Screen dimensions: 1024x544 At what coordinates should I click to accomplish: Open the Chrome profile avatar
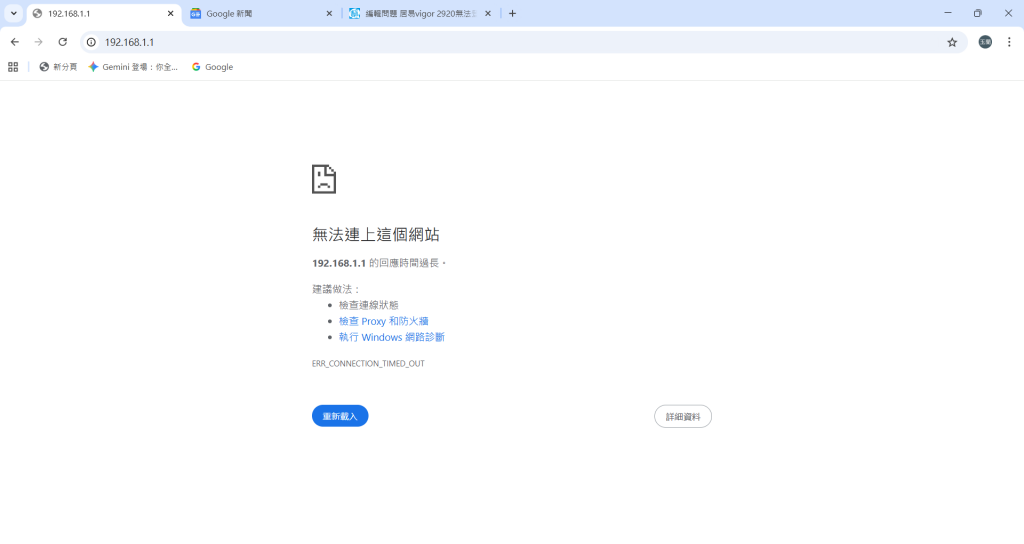tap(985, 42)
